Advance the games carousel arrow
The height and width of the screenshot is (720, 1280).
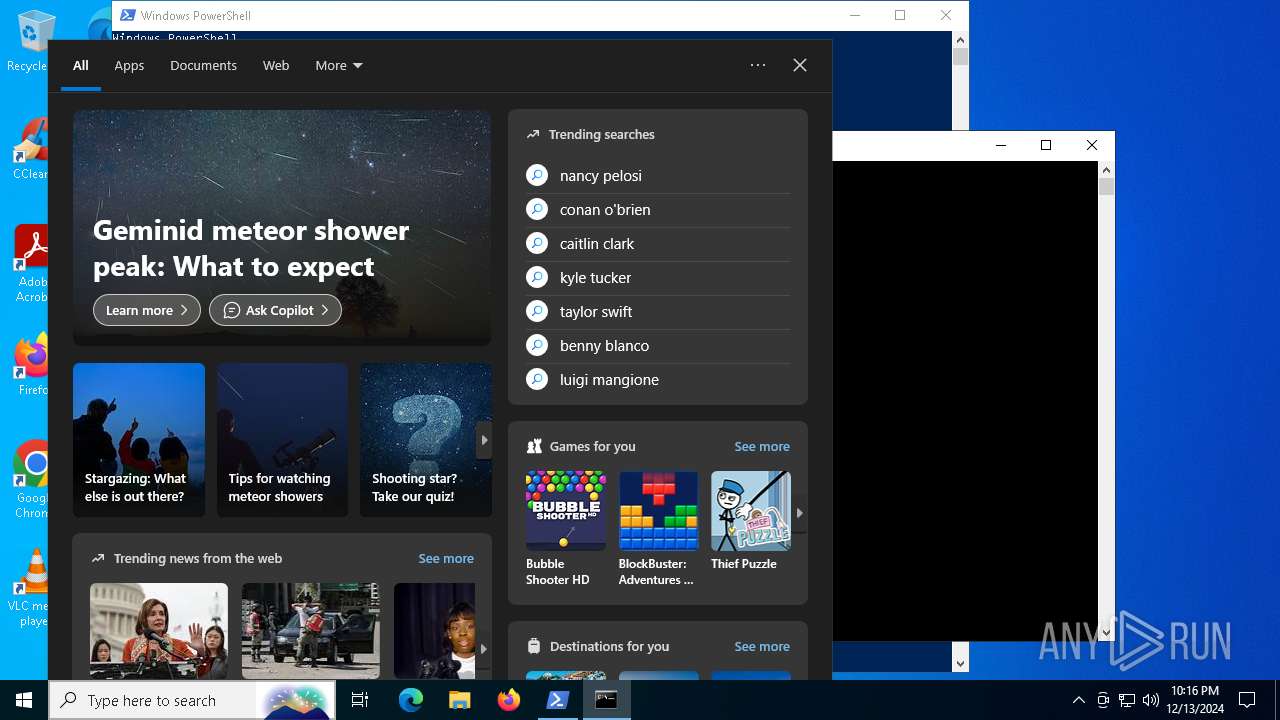799,513
